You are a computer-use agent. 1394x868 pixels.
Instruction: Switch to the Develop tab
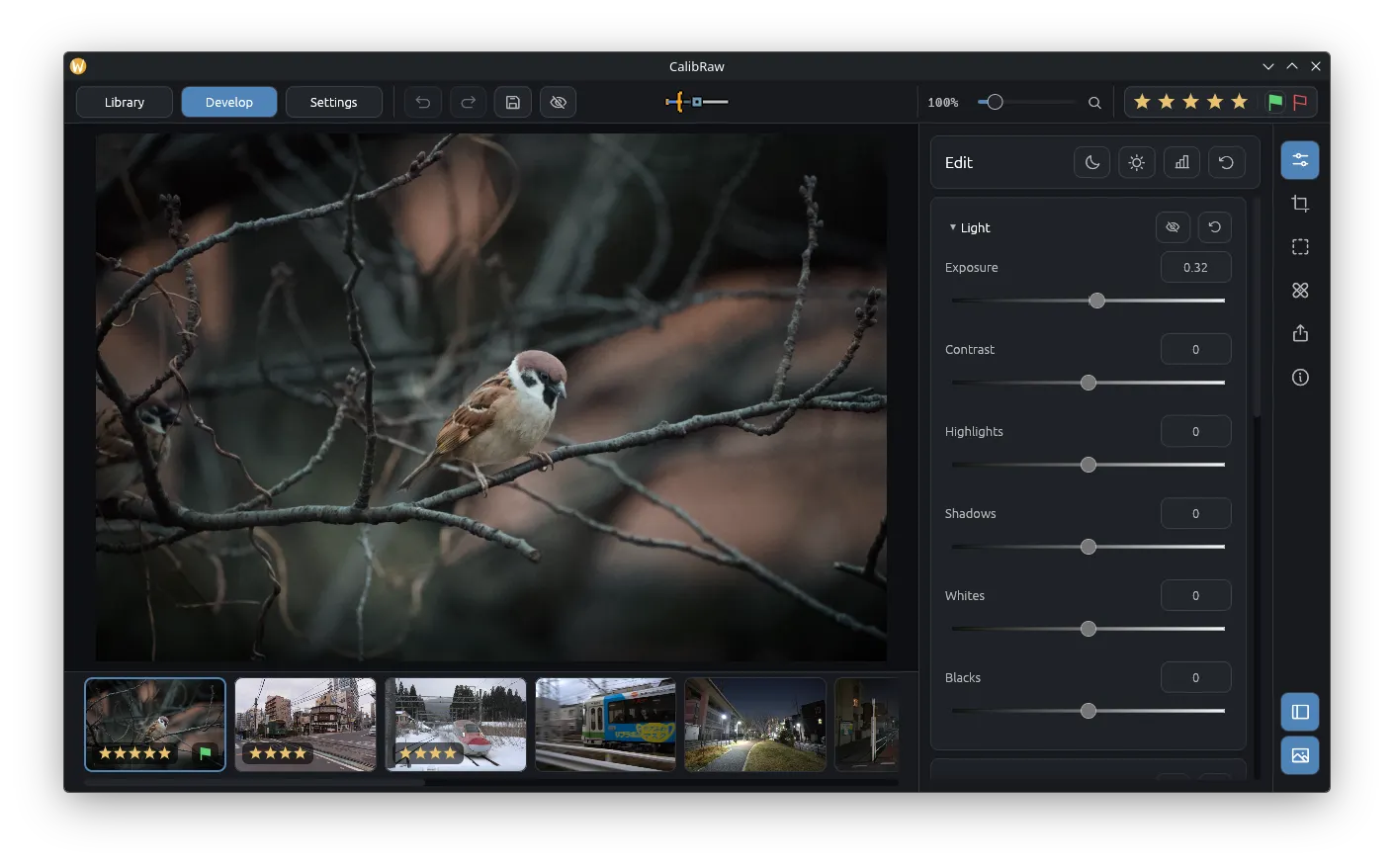[229, 102]
